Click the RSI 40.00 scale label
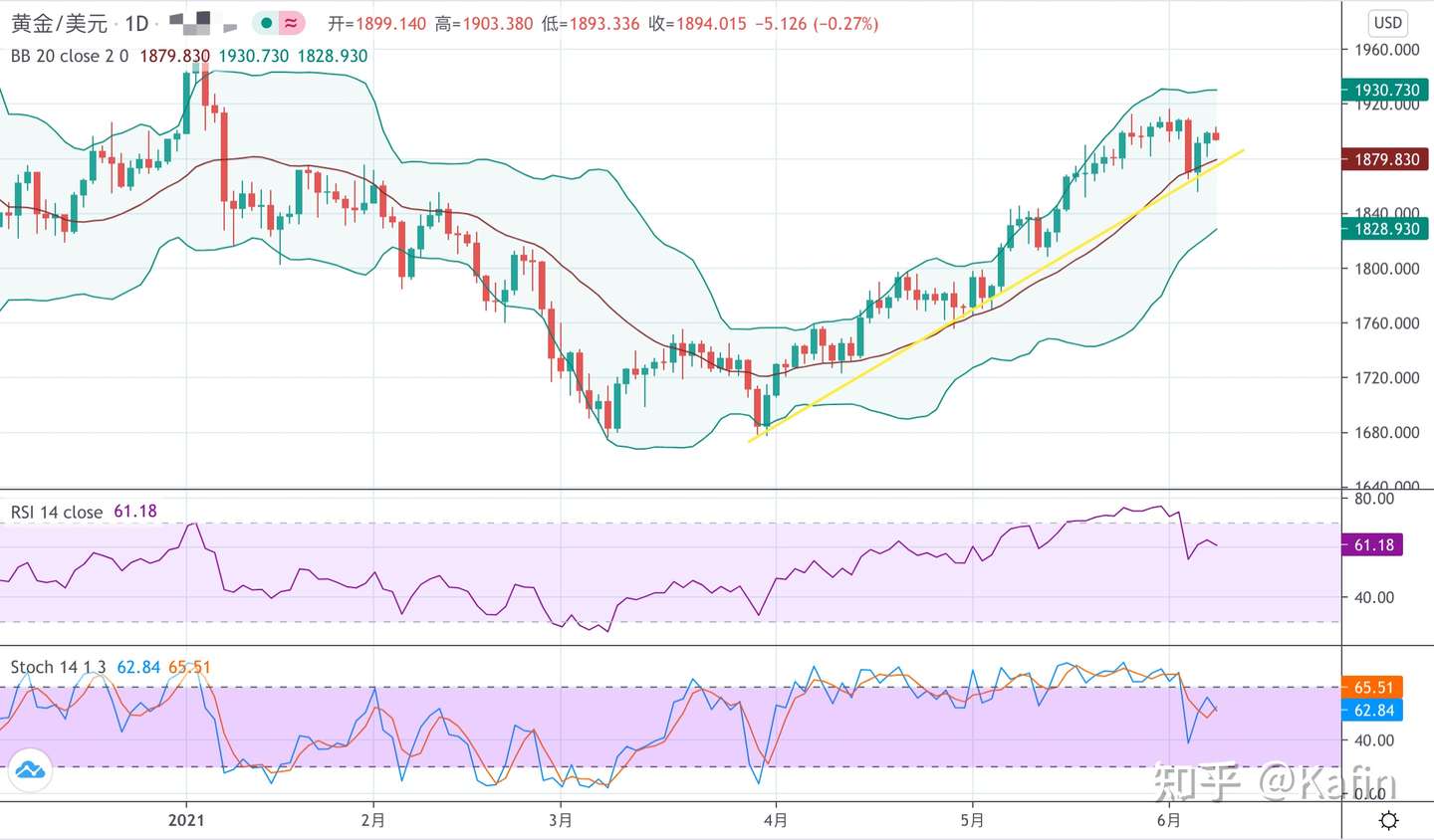Viewport: 1434px width, 840px height. click(1374, 597)
